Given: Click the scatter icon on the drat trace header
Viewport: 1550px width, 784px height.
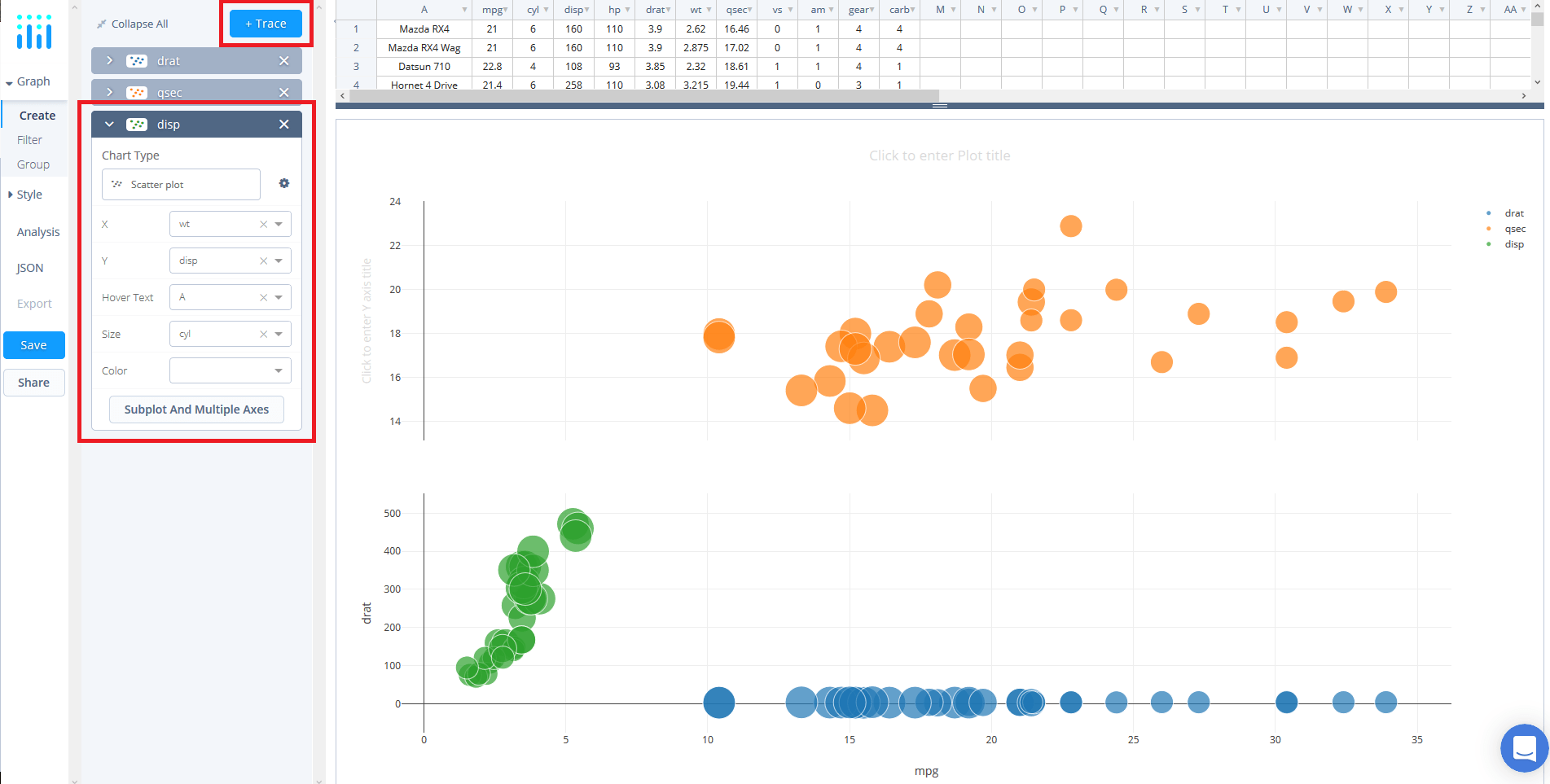Looking at the screenshot, I should [136, 60].
